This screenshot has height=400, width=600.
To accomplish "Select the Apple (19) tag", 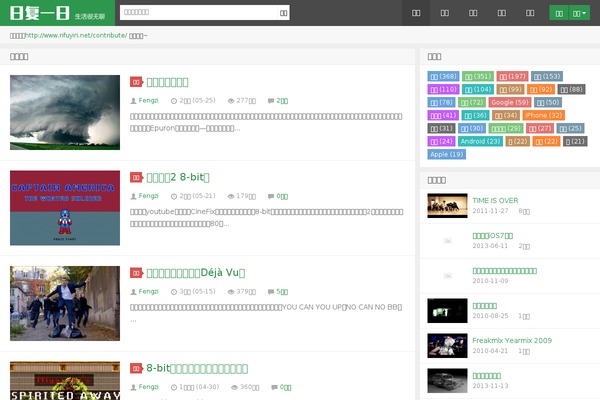I will point(446,154).
